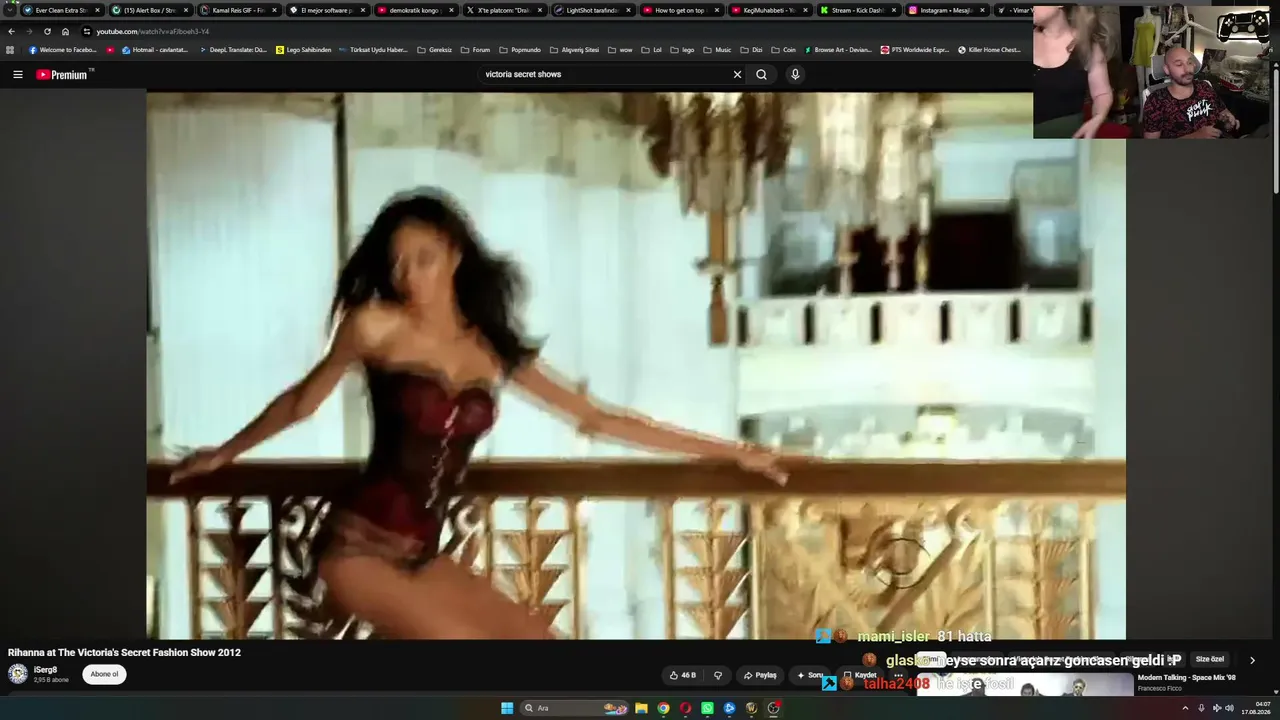Dislike the video with thumbs-down icon

[717, 675]
